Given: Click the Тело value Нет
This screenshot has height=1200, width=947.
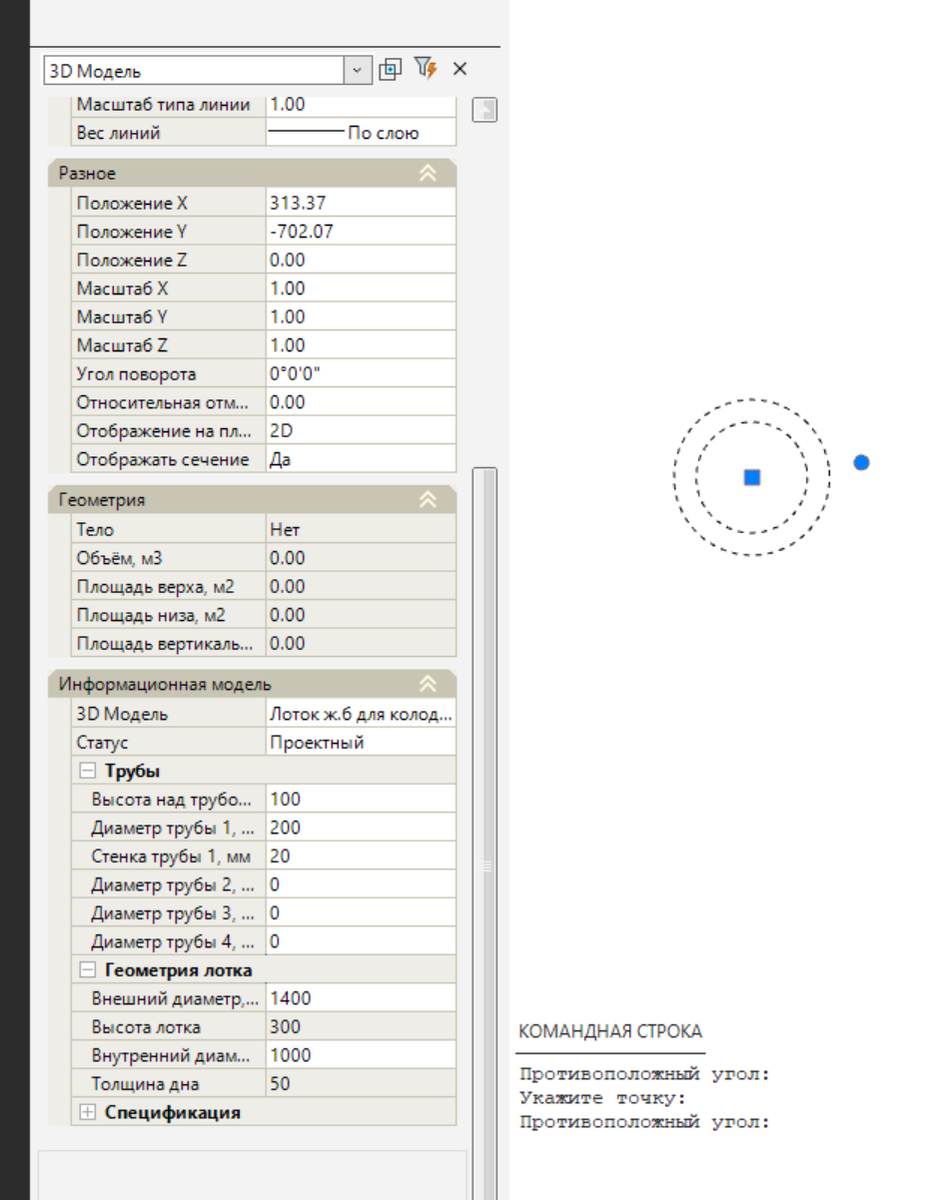Looking at the screenshot, I should point(360,530).
